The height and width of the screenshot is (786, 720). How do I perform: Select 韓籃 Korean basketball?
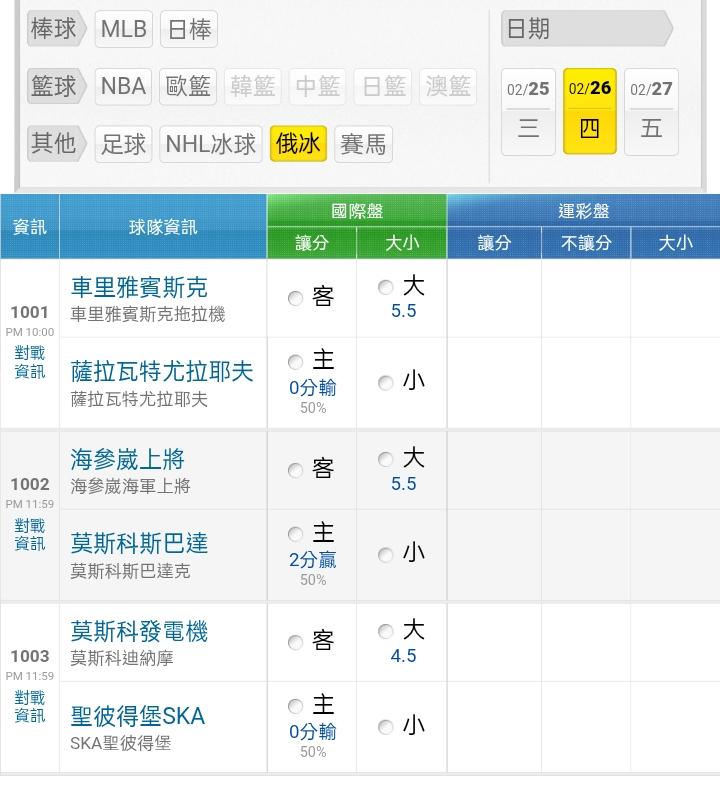tap(253, 86)
